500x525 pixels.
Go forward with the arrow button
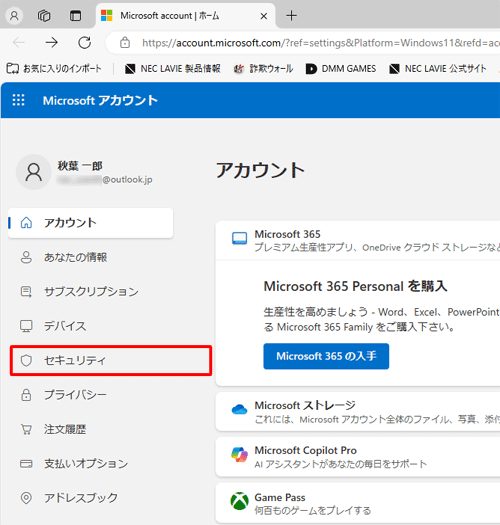tap(52, 43)
